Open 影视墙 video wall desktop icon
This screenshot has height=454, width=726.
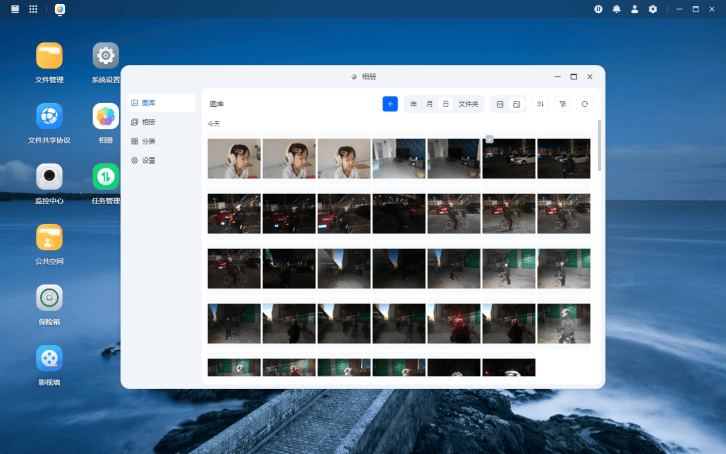(x=49, y=358)
